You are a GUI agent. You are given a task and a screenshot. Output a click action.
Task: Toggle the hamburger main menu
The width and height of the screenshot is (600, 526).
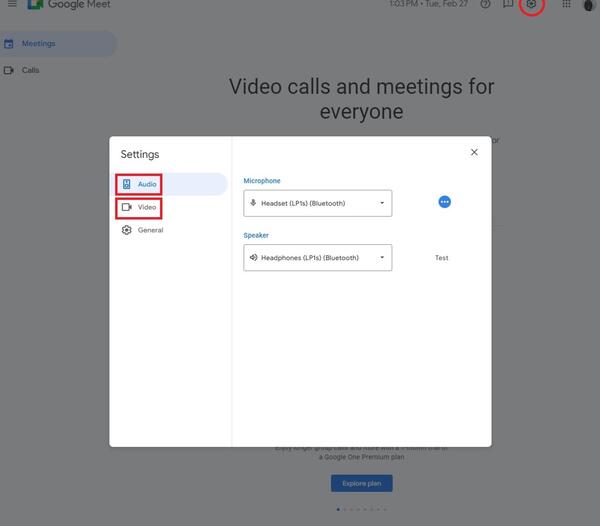[12, 4]
